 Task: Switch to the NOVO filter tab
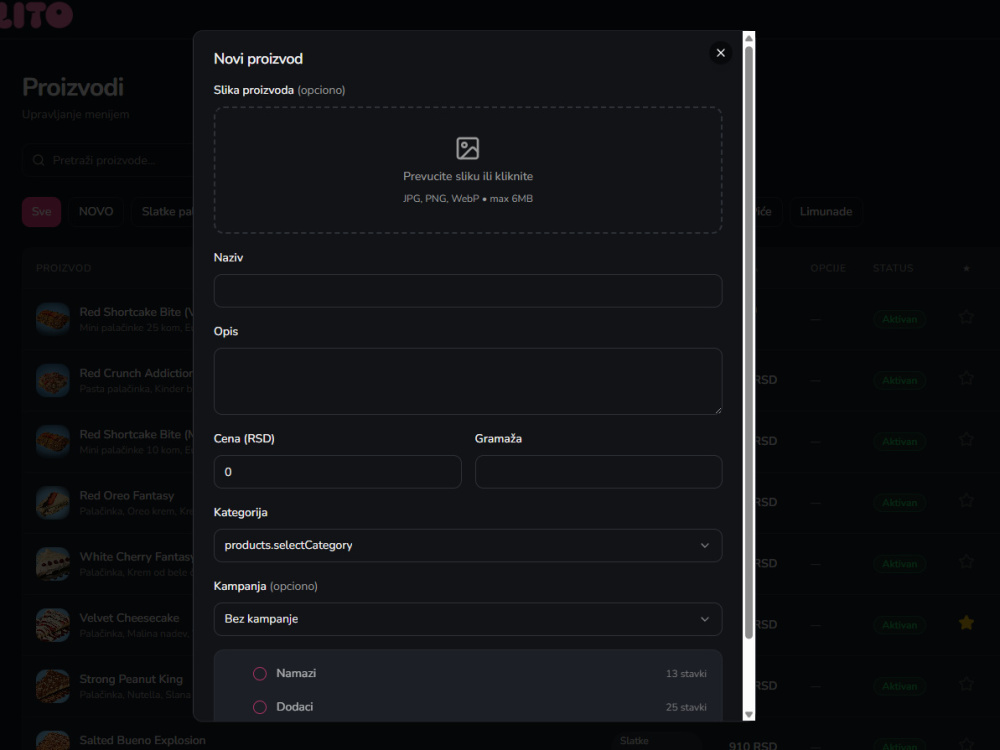96,212
